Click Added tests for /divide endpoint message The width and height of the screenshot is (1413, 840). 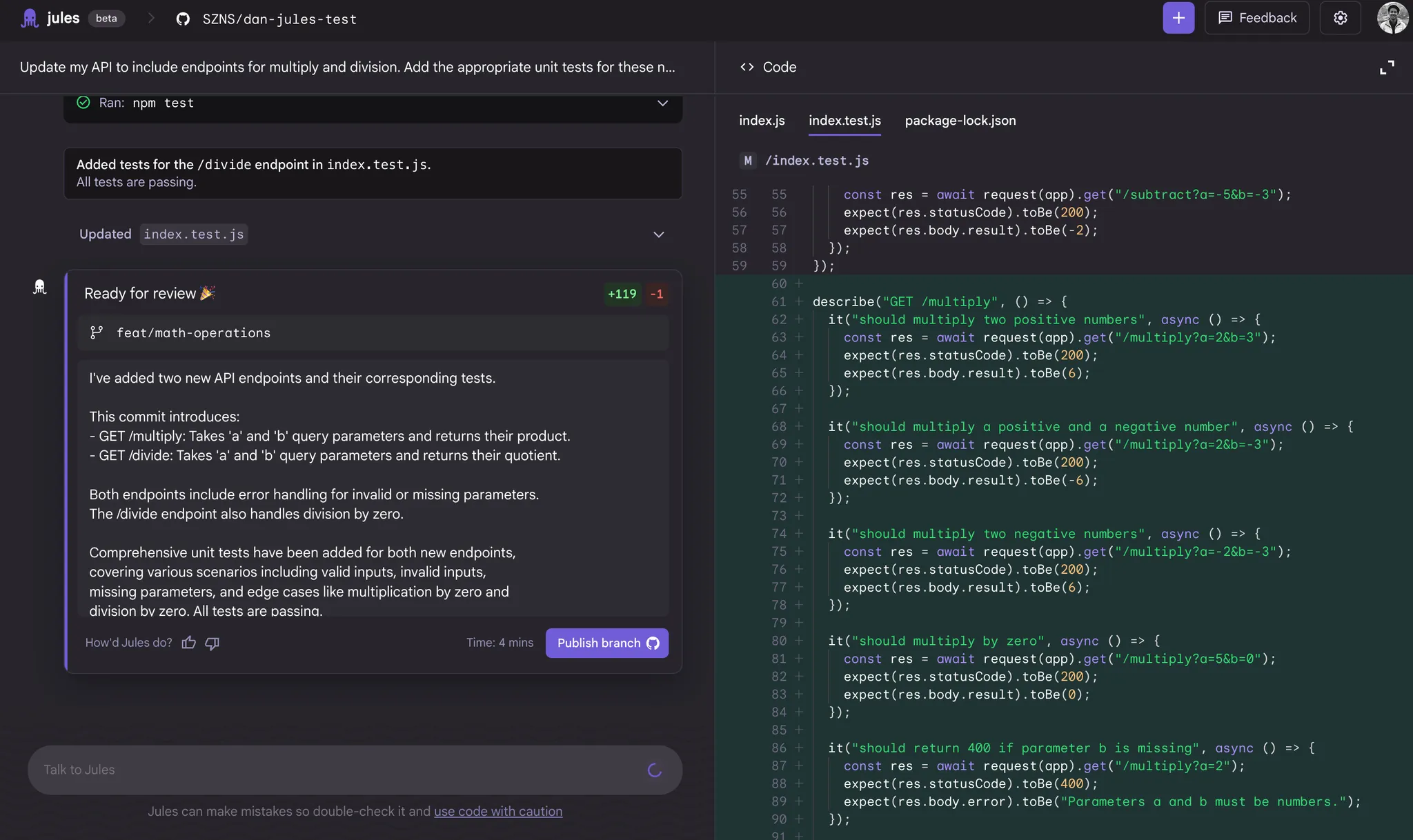253,165
